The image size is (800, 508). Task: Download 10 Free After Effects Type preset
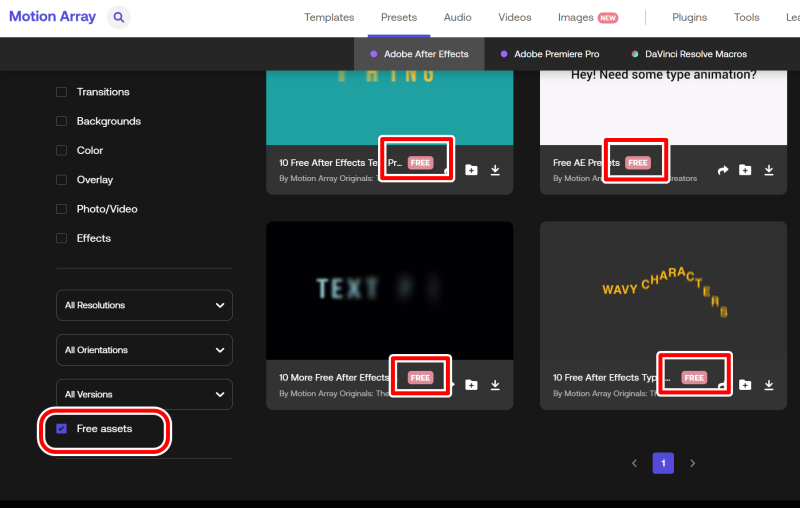(x=769, y=385)
